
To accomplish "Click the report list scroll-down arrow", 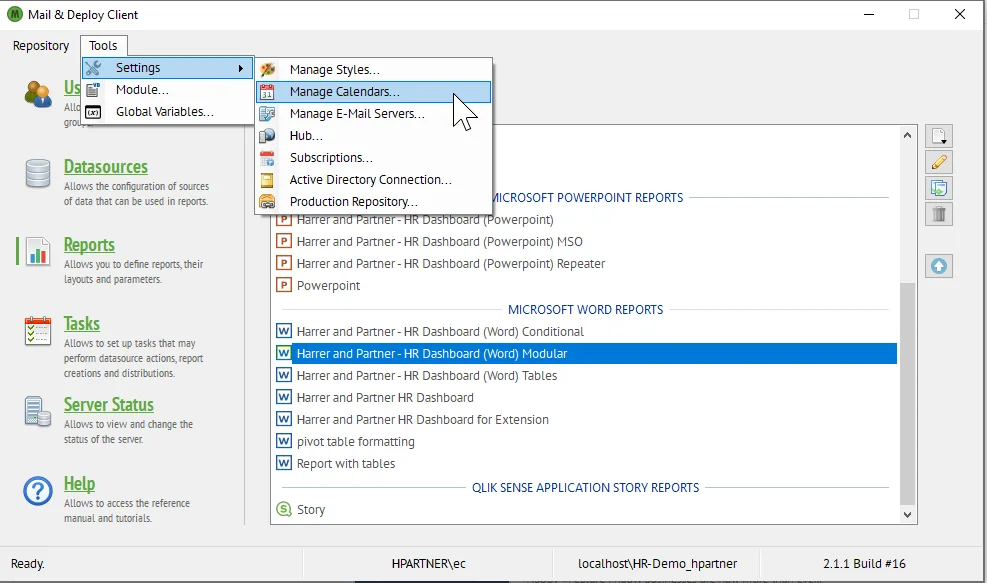I will click(x=907, y=514).
